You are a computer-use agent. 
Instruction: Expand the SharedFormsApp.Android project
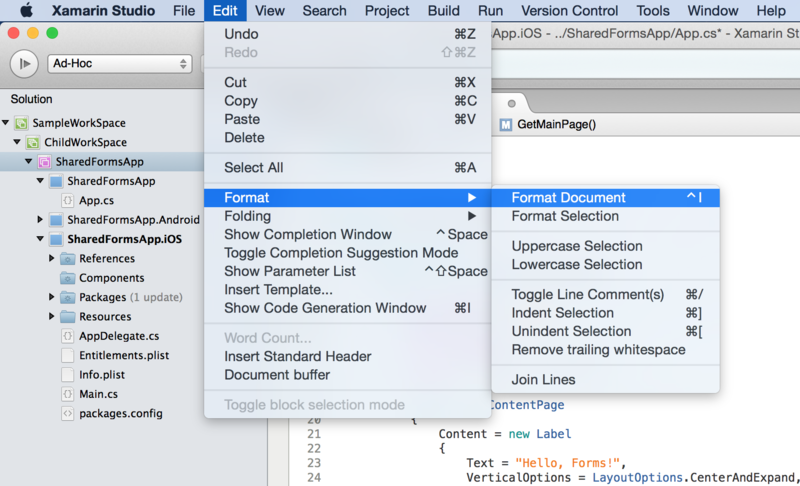click(x=41, y=219)
